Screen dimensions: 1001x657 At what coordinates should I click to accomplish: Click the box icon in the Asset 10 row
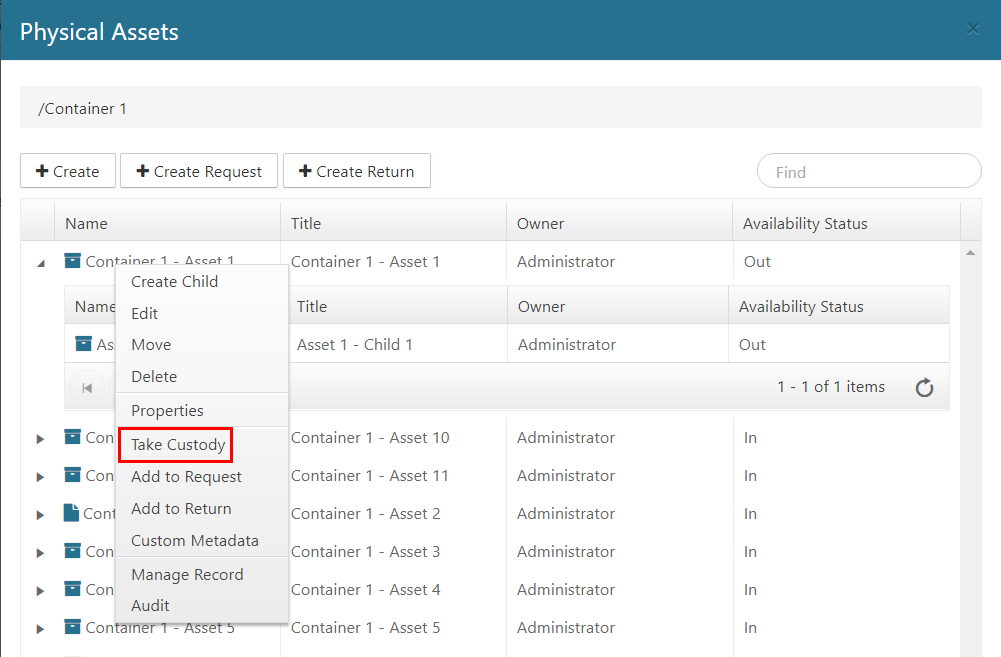tap(73, 437)
